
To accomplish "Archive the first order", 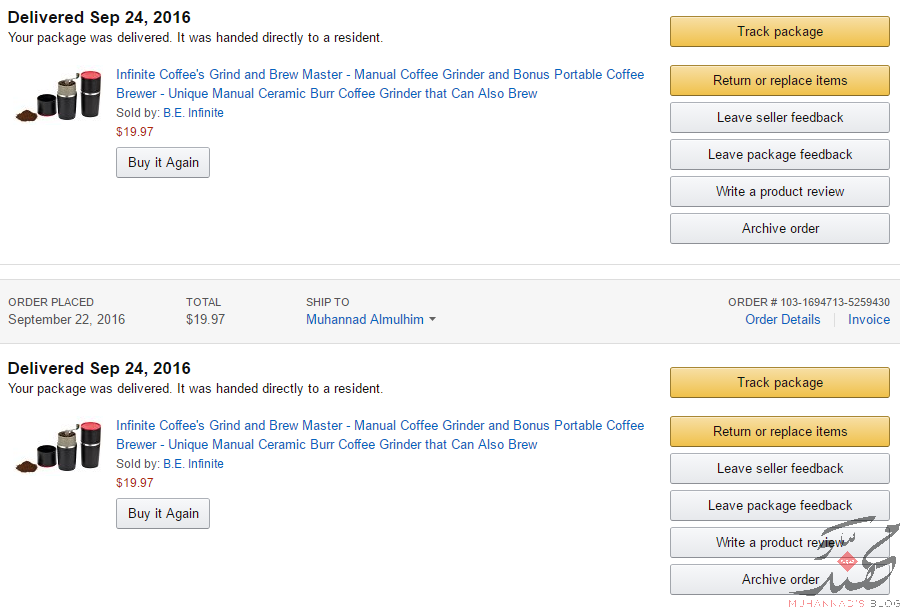I will point(779,228).
